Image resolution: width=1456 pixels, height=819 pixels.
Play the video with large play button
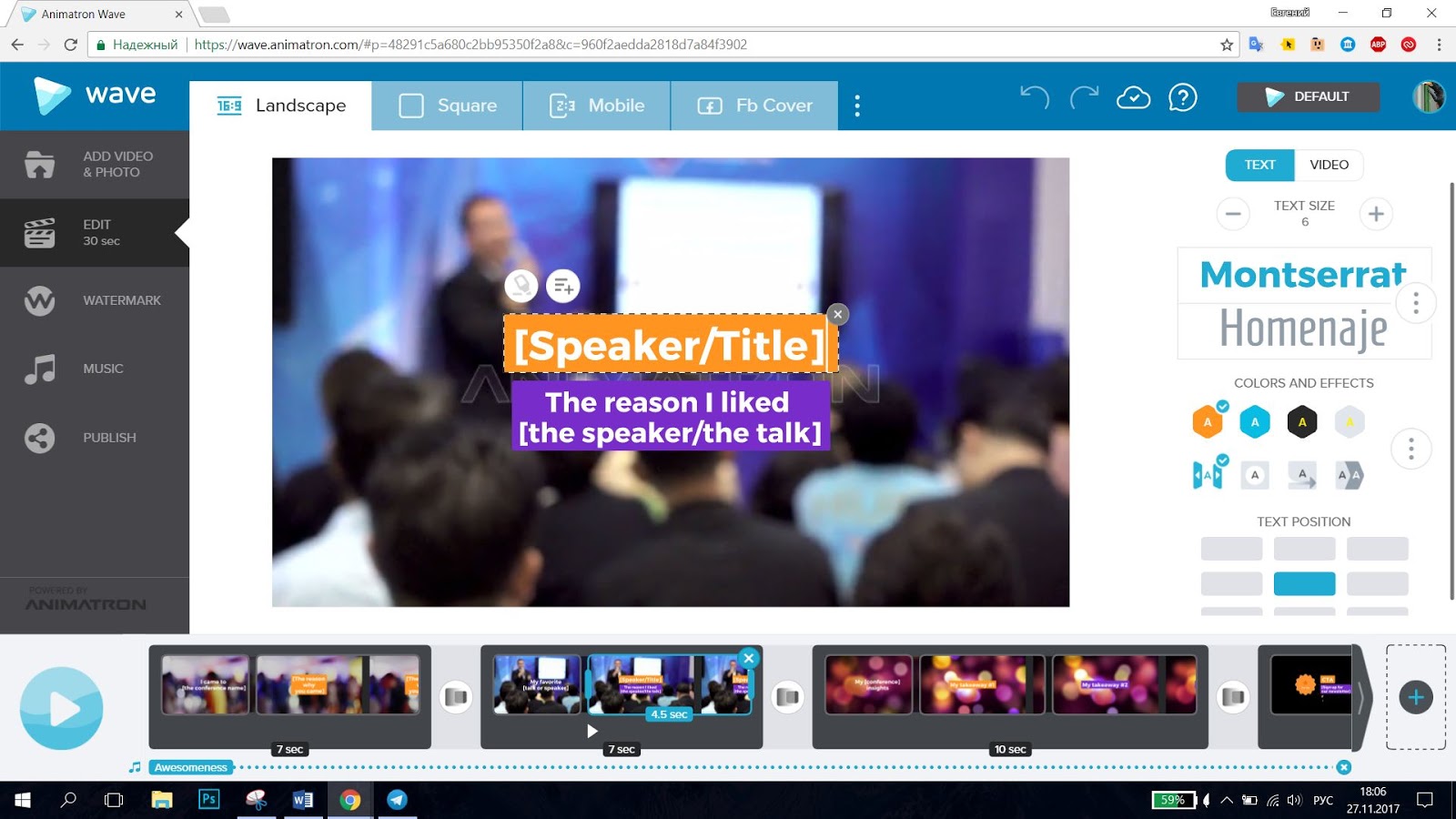click(62, 708)
